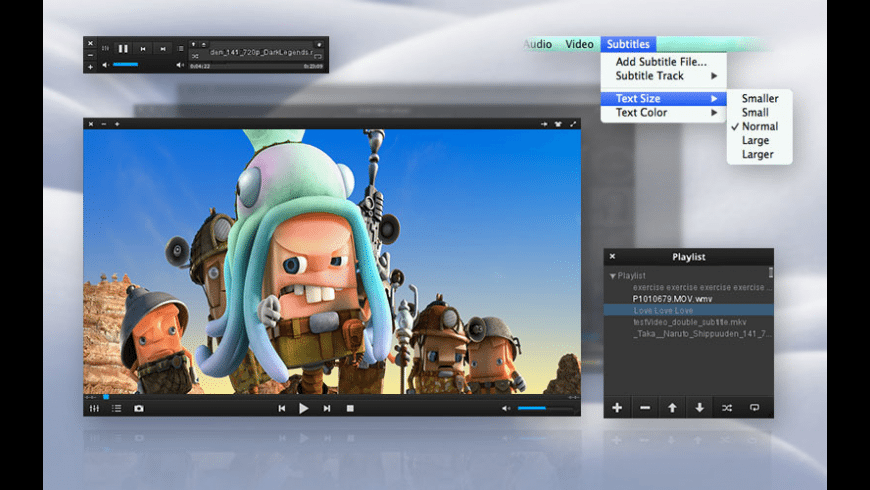Toggle shuffle in the mini controller
This screenshot has height=490, width=870.
195,56
